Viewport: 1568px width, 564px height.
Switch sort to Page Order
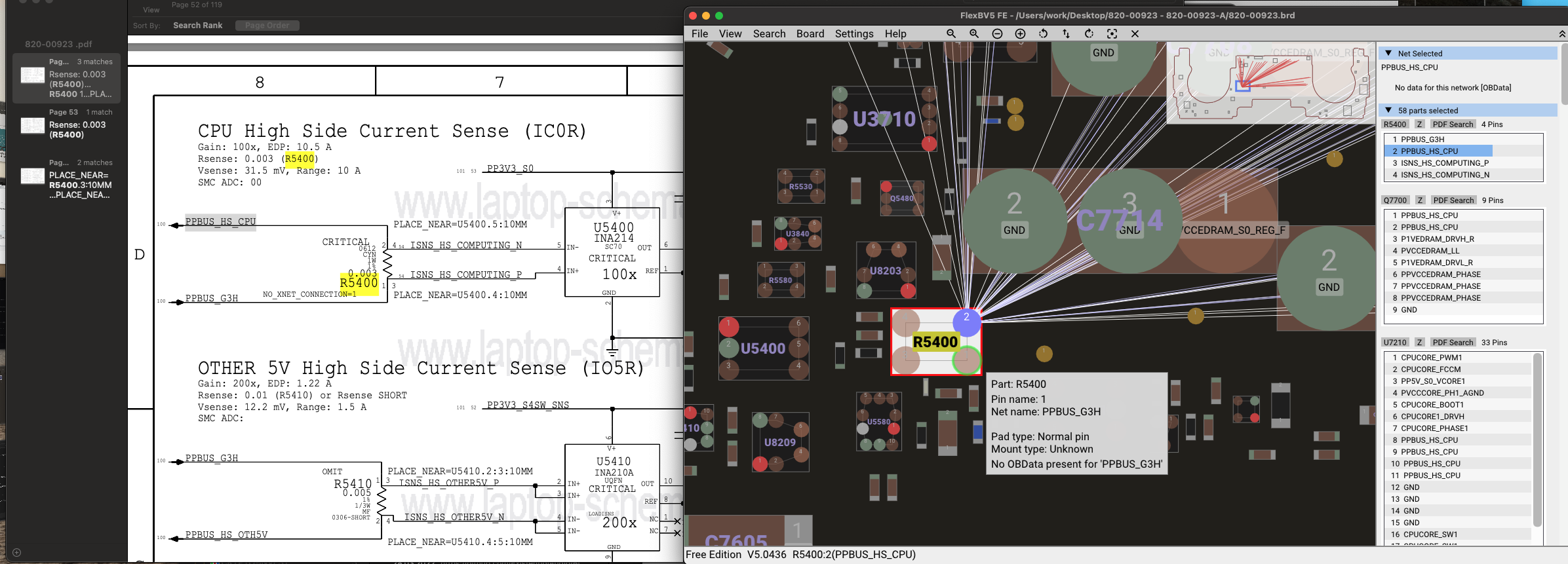pyautogui.click(x=267, y=26)
